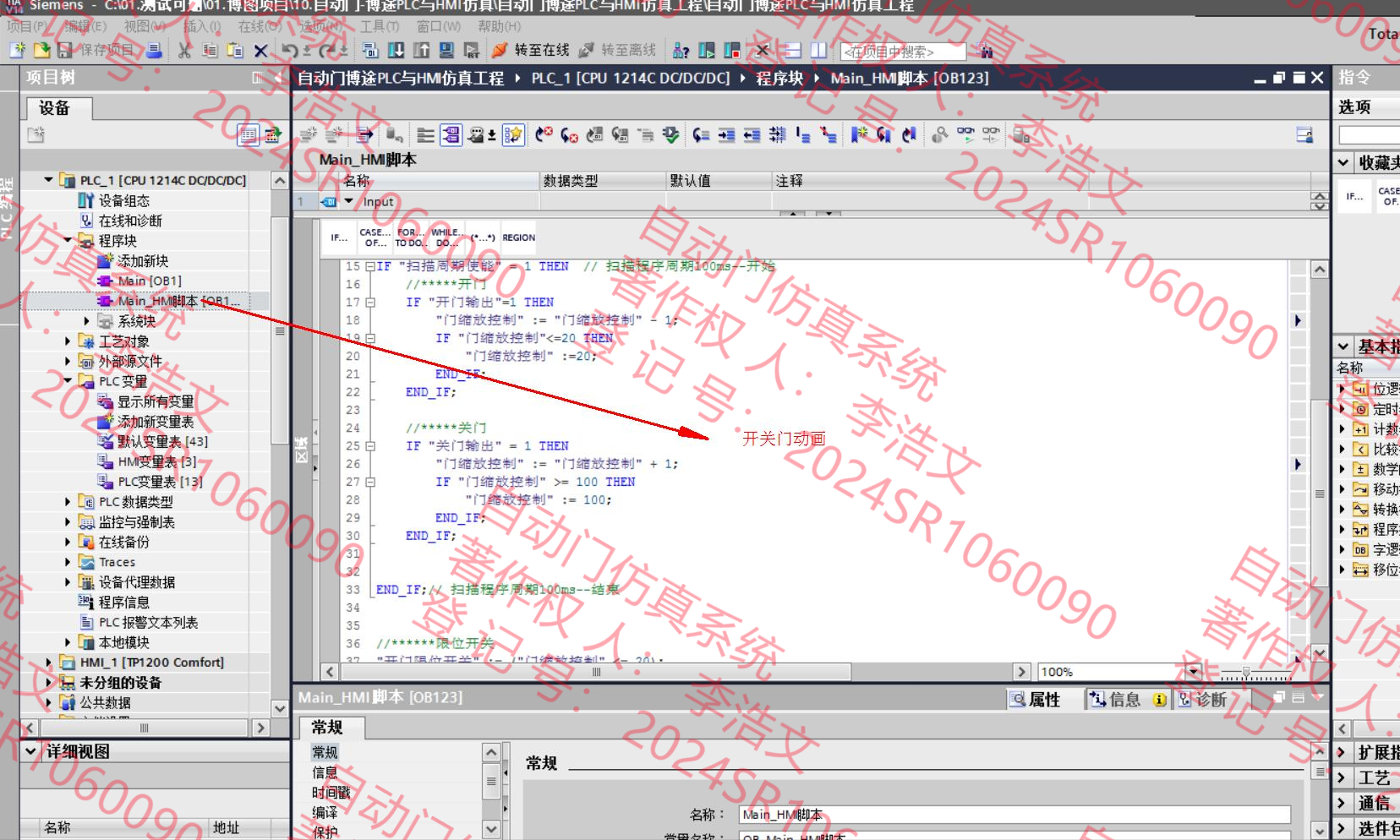The image size is (1400, 840).
Task: Collapse the 项目树 panel with the arrow
Action: point(277,78)
